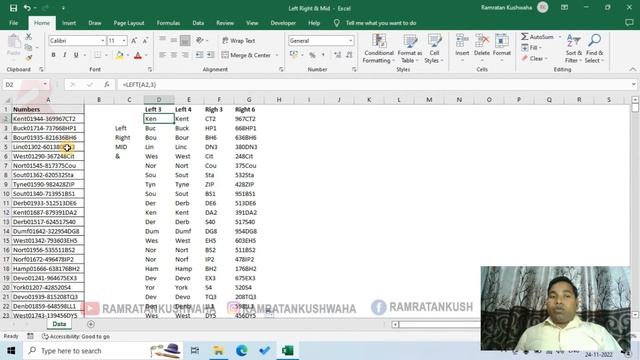Open Conditional Formatting menu

pos(379,49)
